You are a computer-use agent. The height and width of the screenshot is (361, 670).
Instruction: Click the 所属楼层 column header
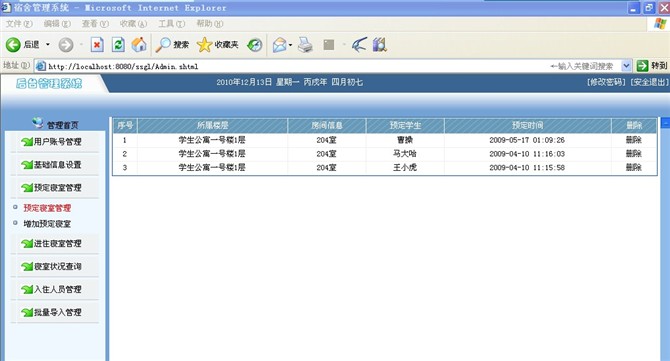(x=212, y=126)
